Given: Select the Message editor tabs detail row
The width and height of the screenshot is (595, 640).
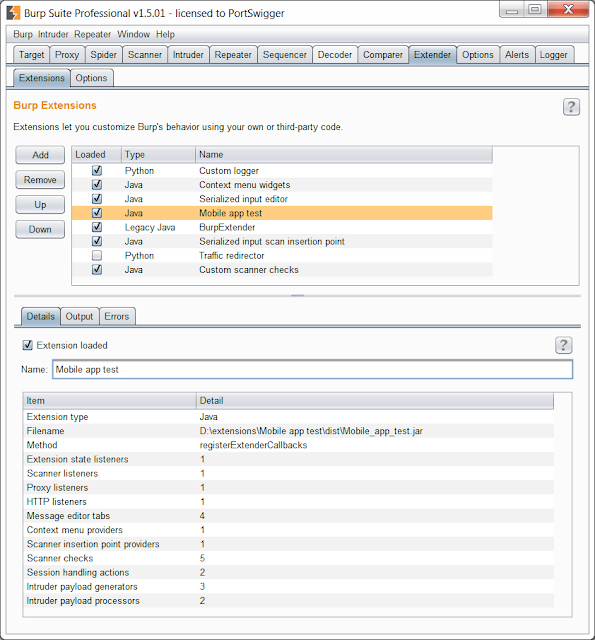Looking at the screenshot, I should (289, 516).
